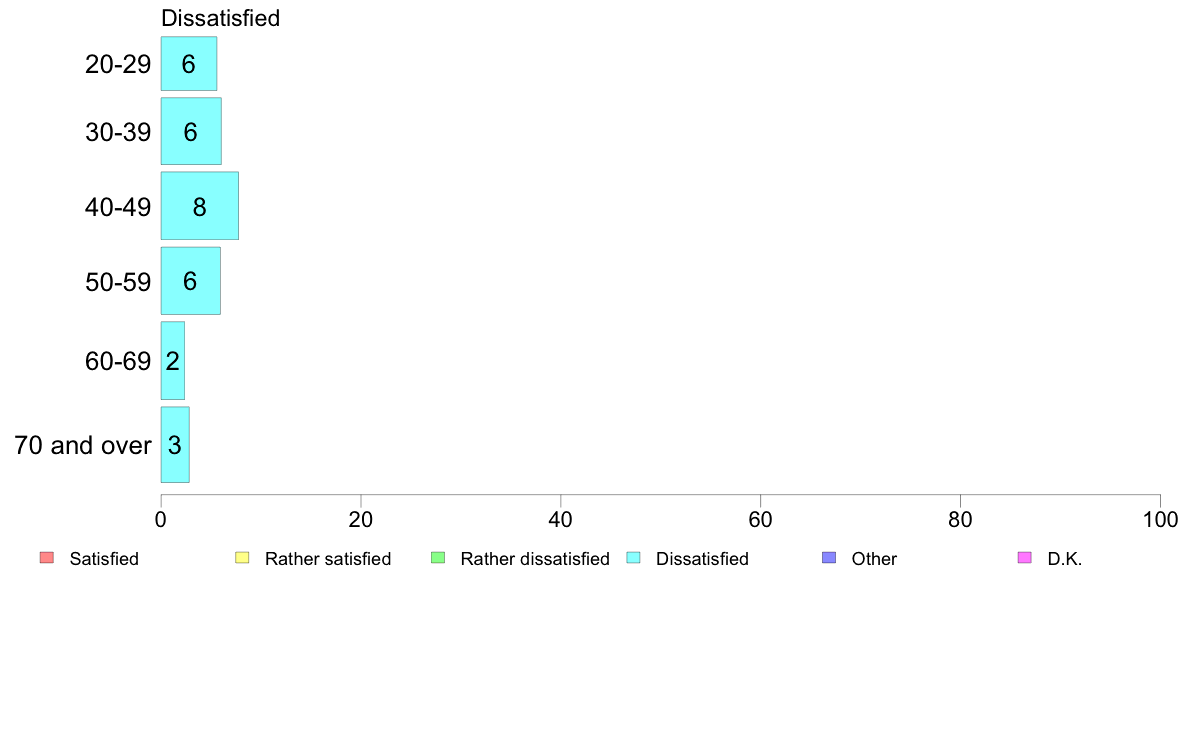Select the 40-49 bar showing 8

pyautogui.click(x=199, y=206)
